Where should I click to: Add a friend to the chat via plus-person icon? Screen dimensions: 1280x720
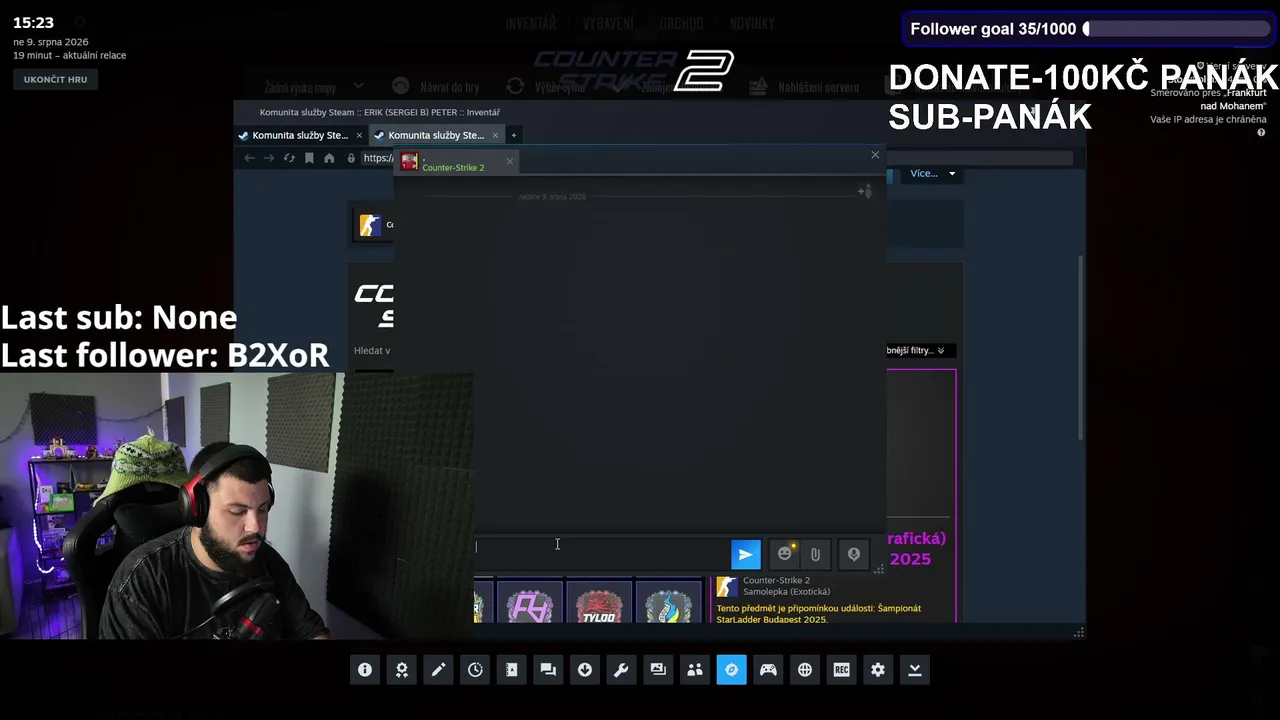coord(865,191)
